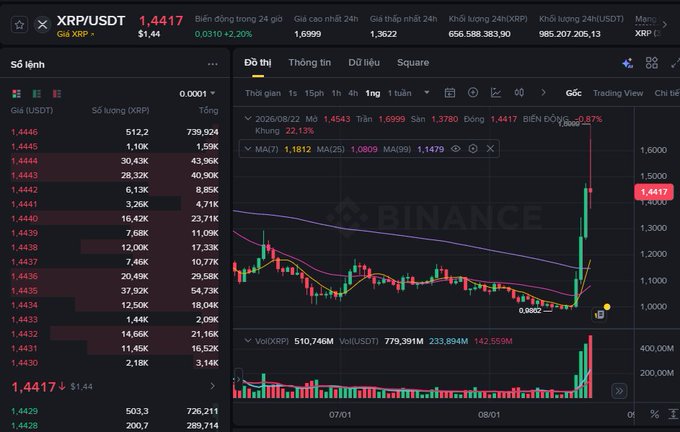Click the MA(7) 1,1812 value
The image size is (680, 432).
click(x=298, y=149)
